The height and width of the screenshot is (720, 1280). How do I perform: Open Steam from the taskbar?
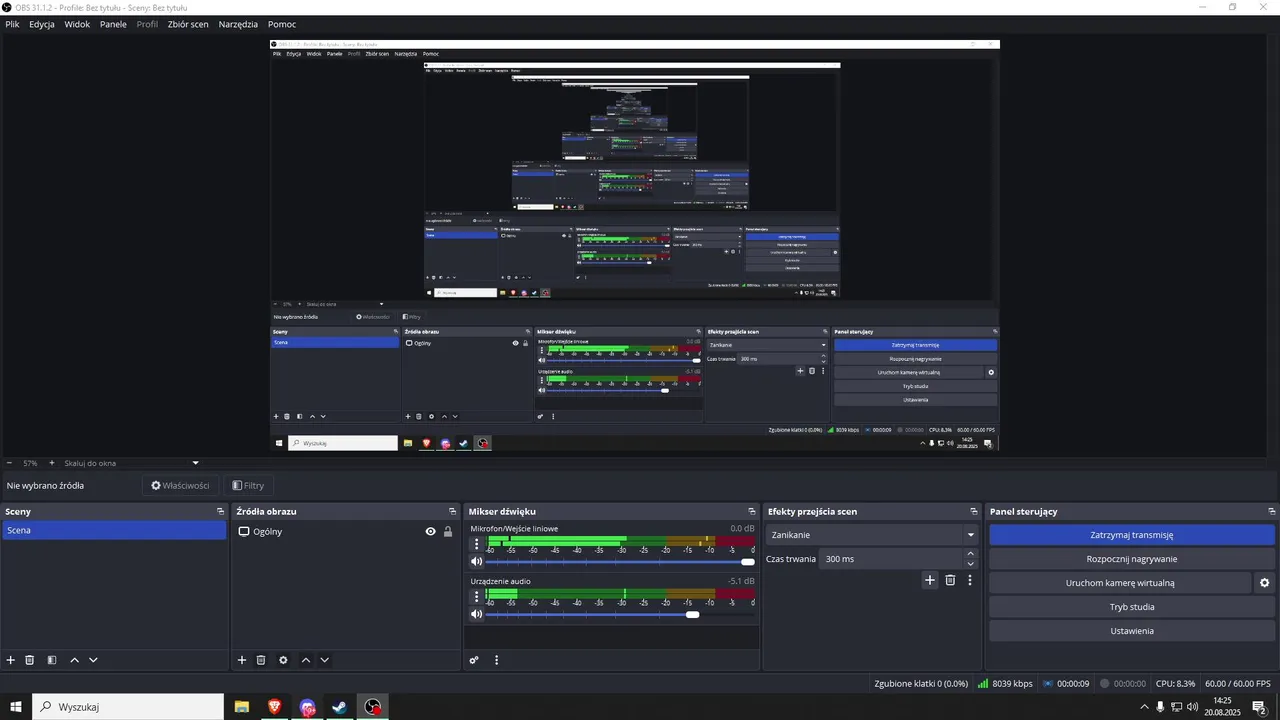pos(340,707)
